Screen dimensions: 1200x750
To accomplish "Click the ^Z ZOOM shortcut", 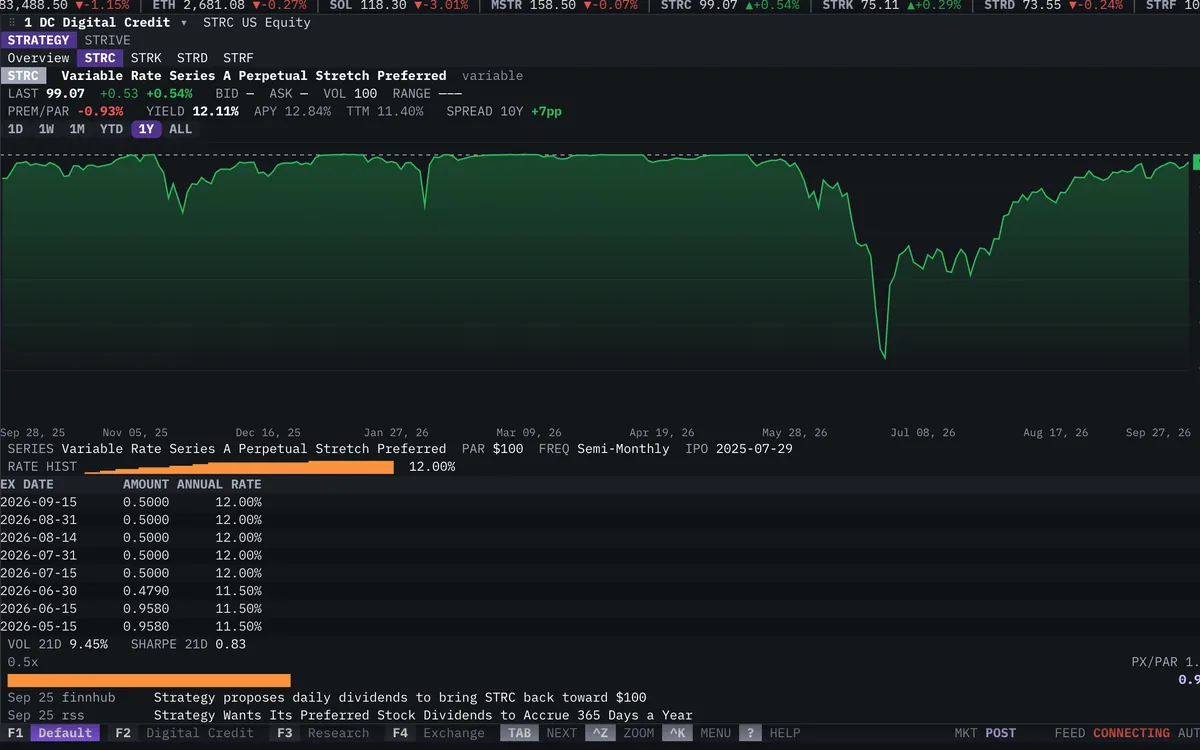I will click(620, 733).
